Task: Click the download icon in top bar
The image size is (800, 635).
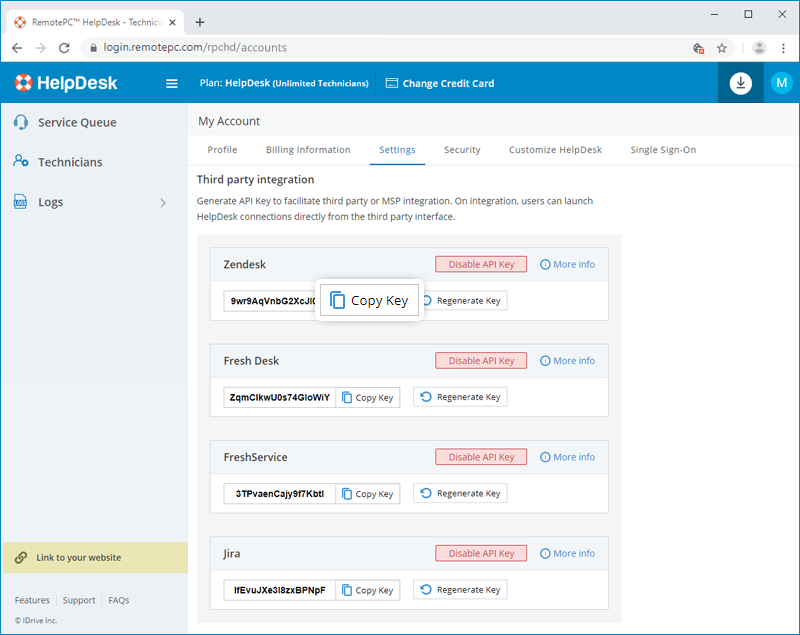Action: 740,83
